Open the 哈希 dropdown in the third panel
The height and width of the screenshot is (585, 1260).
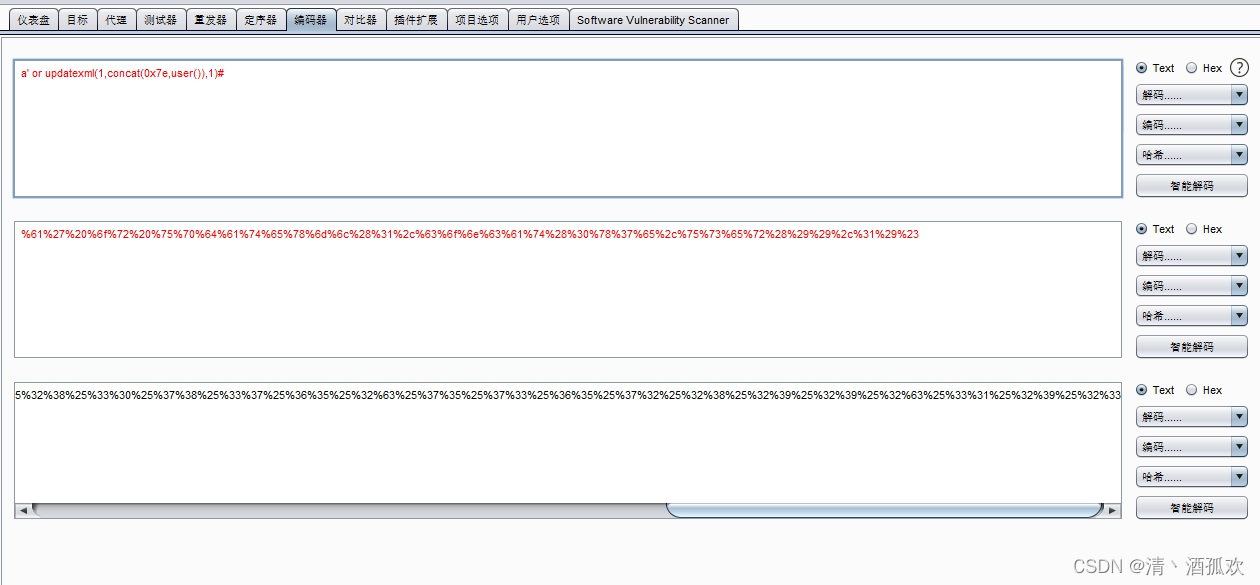1191,477
